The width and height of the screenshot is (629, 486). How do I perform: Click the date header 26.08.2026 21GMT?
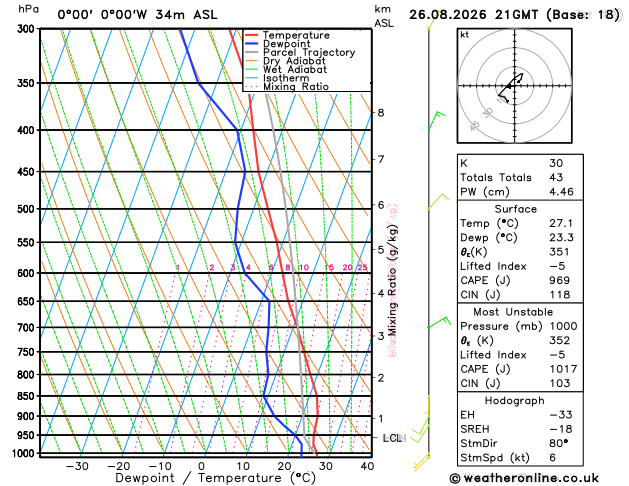click(x=473, y=15)
